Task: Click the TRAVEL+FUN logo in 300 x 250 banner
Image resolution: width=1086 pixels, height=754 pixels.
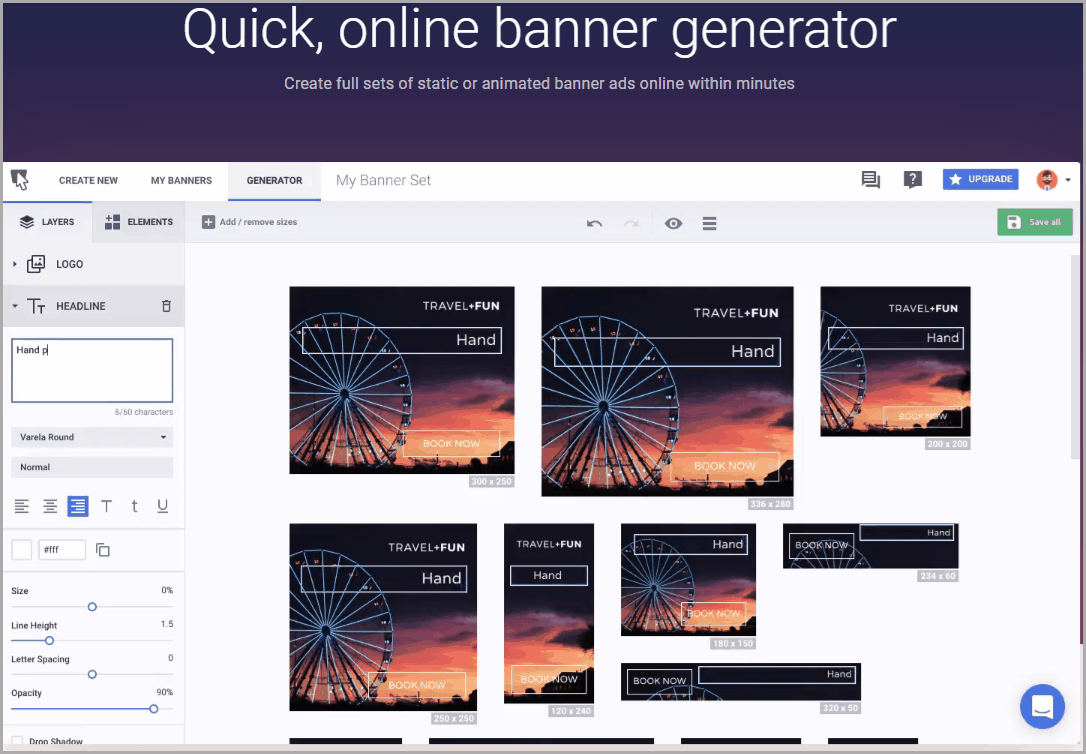Action: pyautogui.click(x=461, y=306)
